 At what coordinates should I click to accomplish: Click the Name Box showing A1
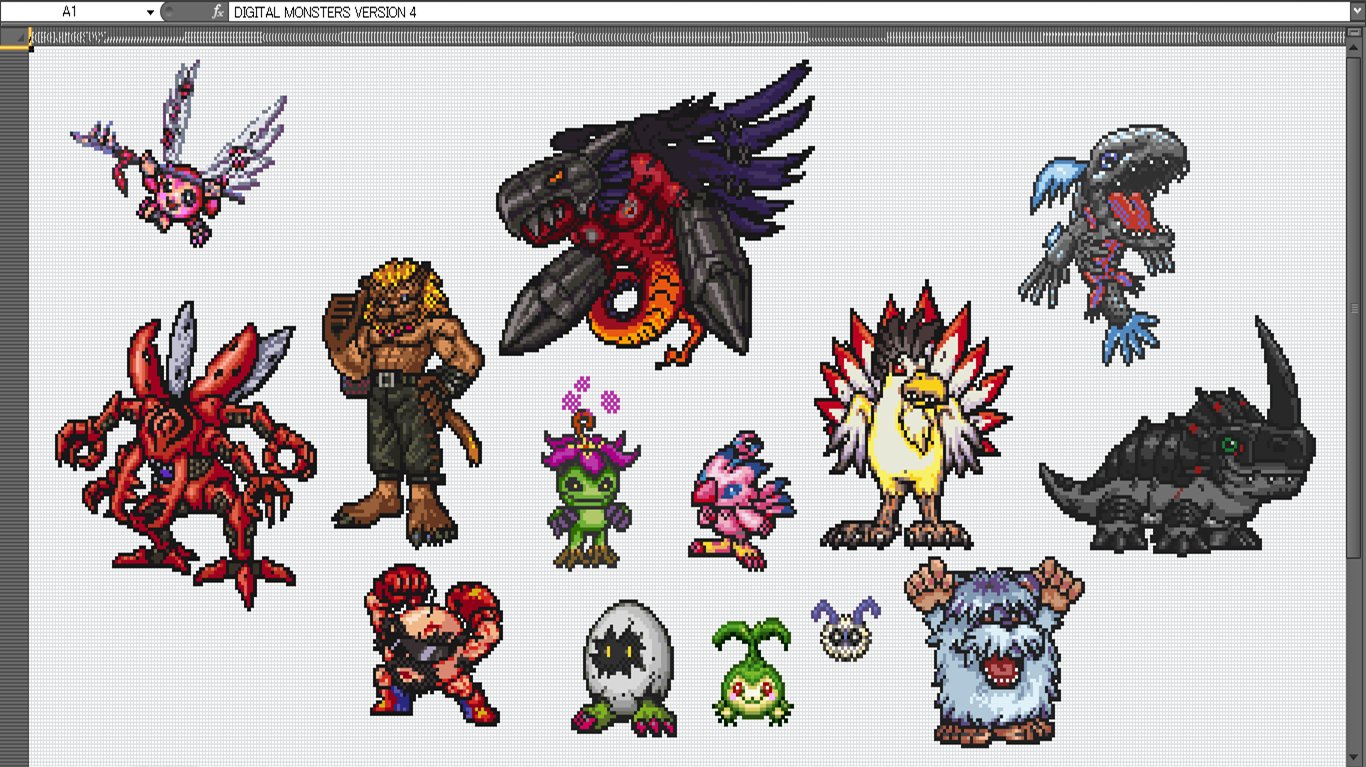(x=73, y=12)
